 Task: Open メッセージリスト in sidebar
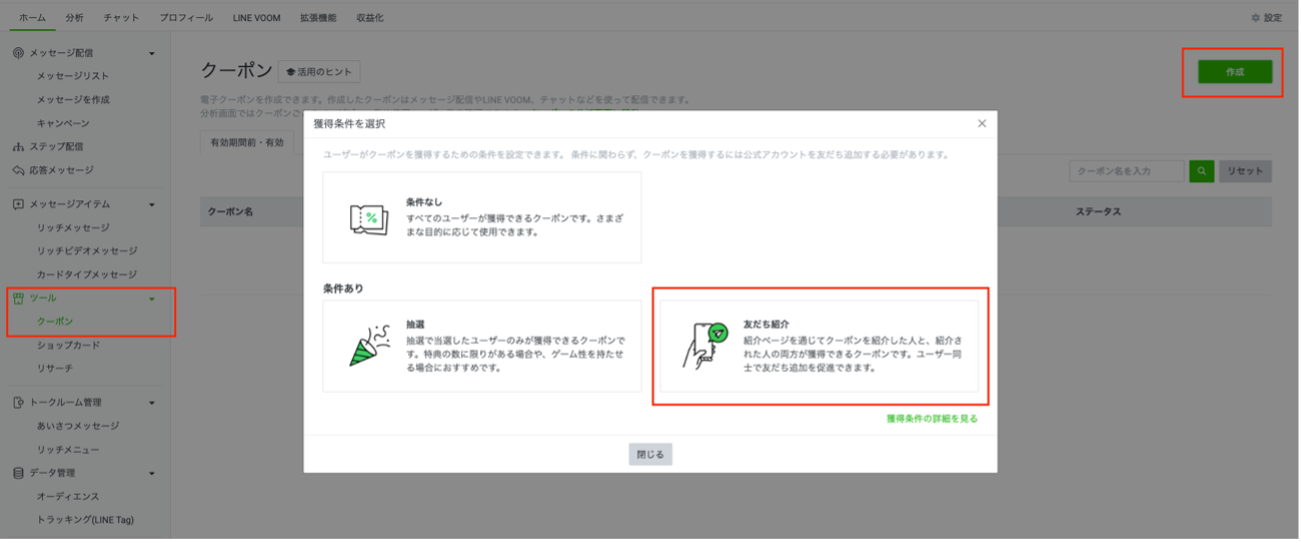click(x=73, y=76)
